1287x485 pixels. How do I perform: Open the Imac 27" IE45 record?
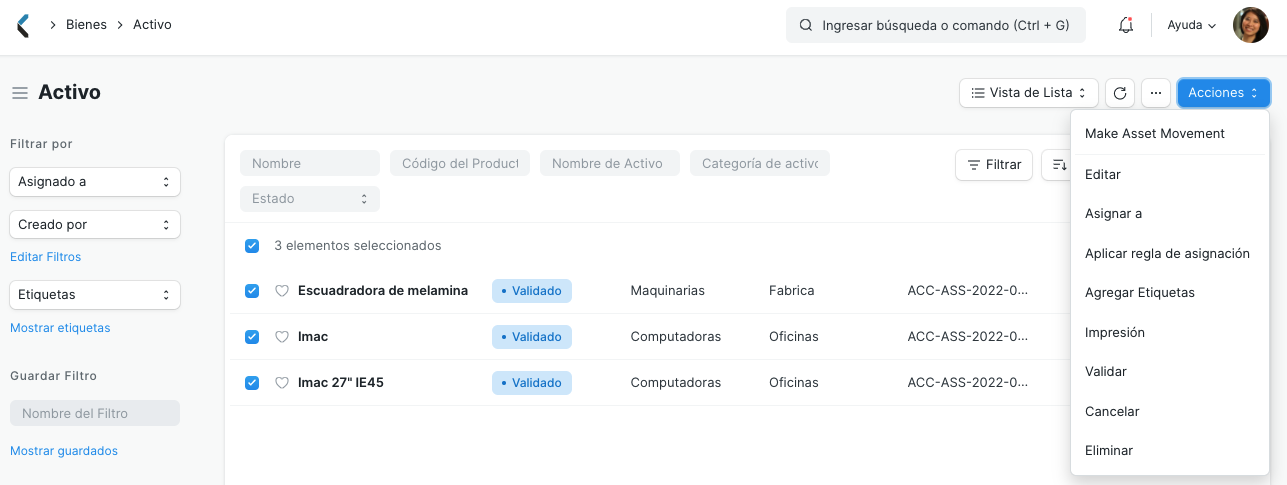click(341, 383)
